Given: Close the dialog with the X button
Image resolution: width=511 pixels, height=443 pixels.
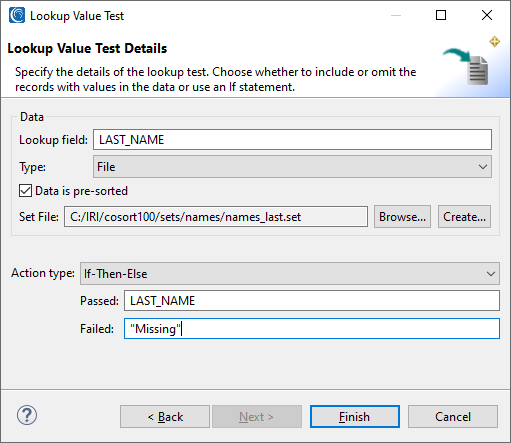Looking at the screenshot, I should point(487,15).
